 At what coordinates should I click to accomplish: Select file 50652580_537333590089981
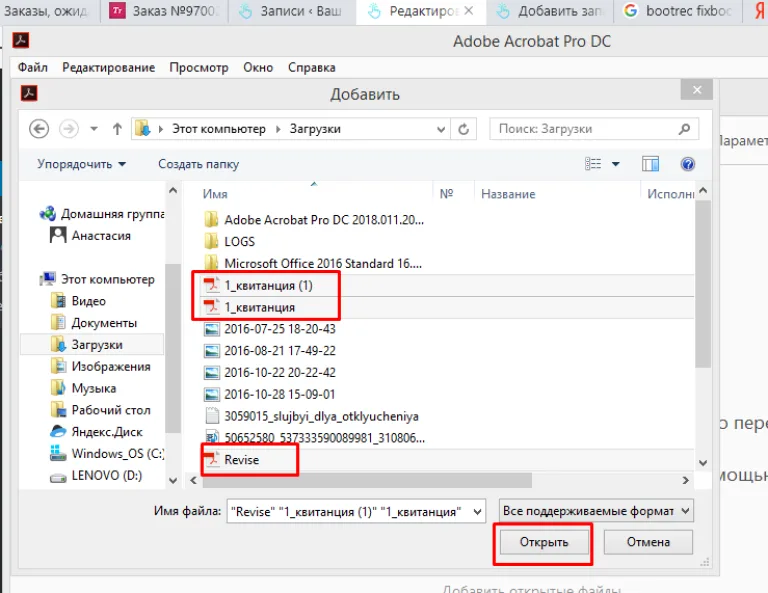tap(314, 437)
